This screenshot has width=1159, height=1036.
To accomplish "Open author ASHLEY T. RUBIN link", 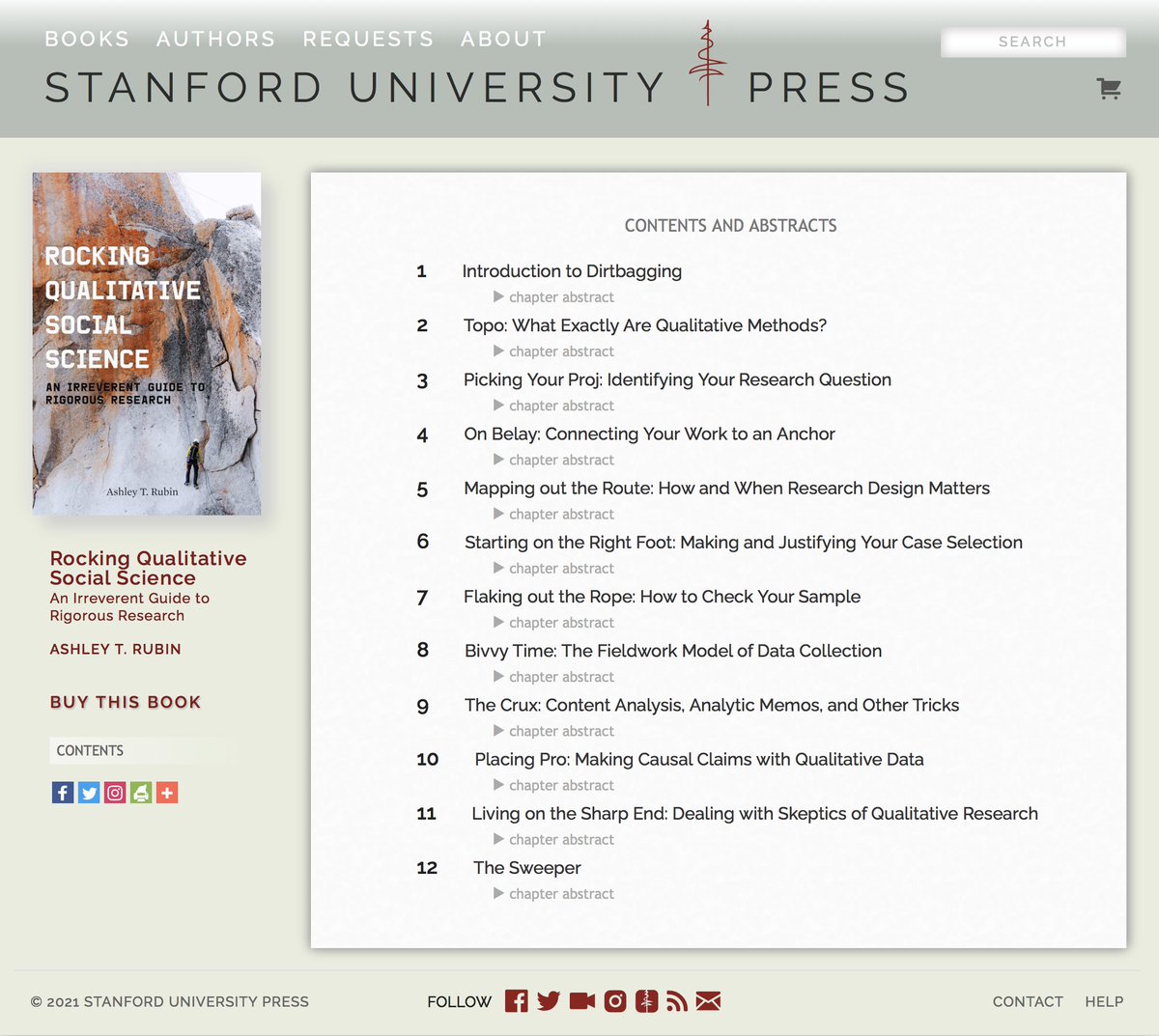I will pyautogui.click(x=116, y=649).
